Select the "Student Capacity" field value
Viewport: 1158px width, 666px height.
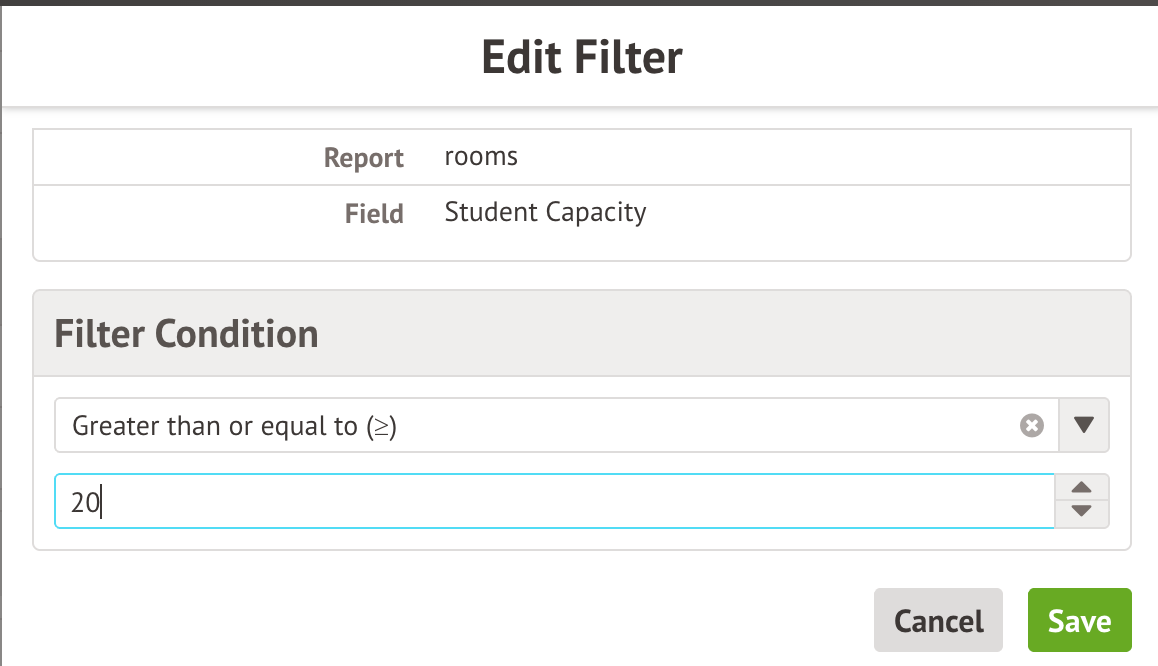point(545,213)
